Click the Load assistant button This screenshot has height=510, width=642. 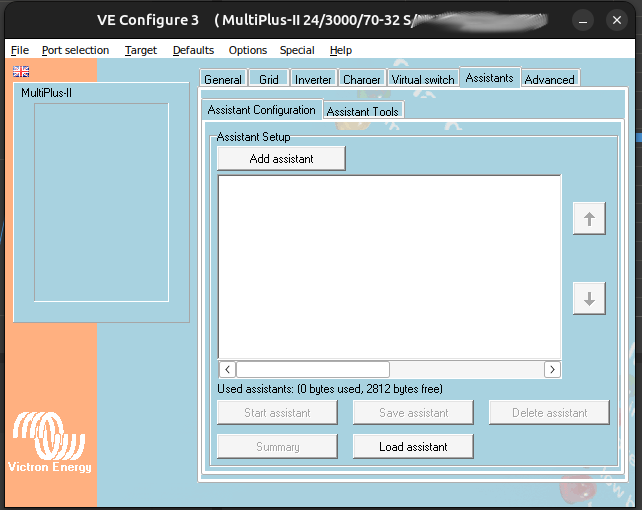point(413,447)
